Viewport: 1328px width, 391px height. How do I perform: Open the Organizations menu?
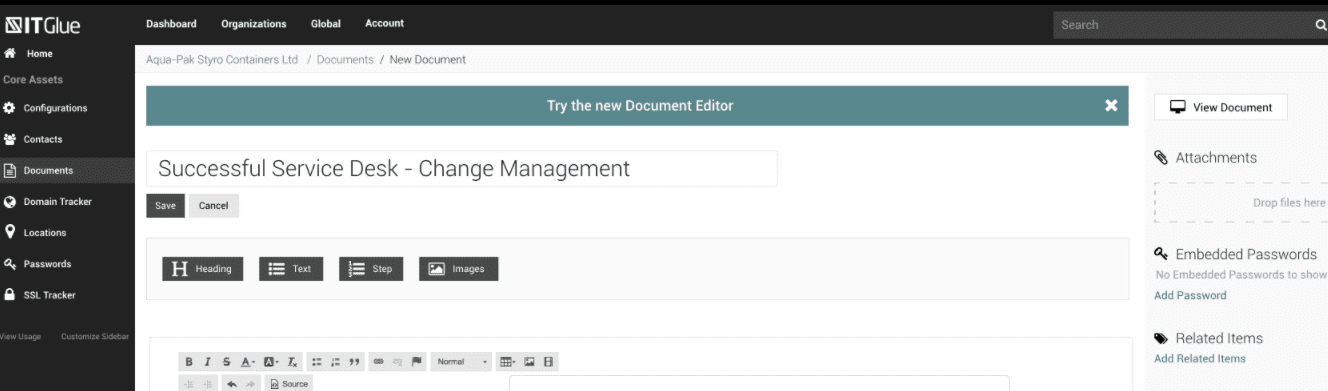coord(253,24)
